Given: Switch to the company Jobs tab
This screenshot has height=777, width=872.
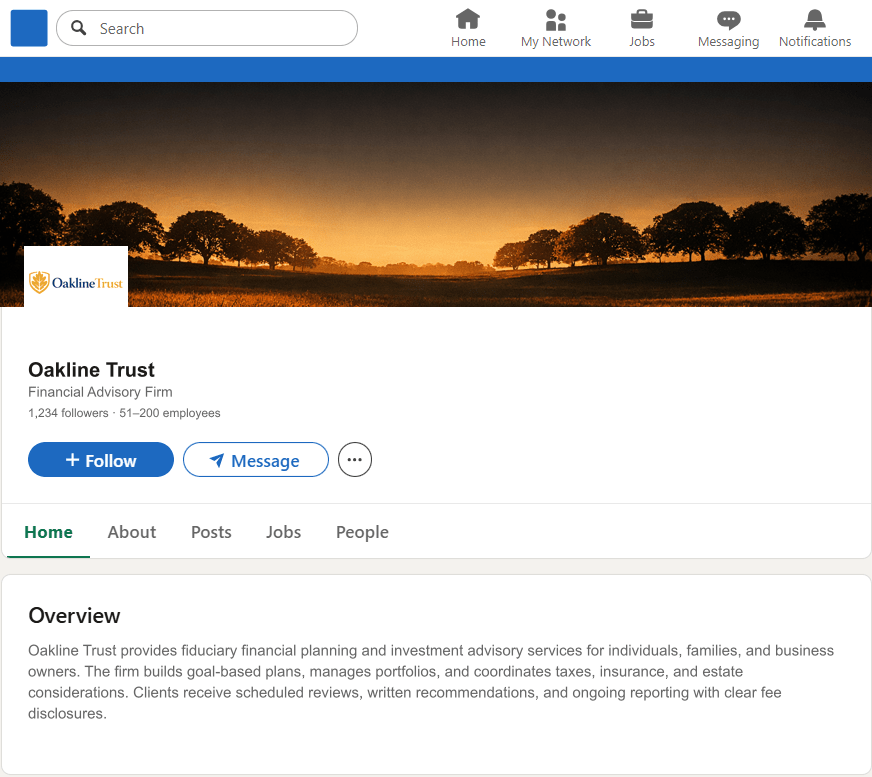Looking at the screenshot, I should [x=284, y=532].
